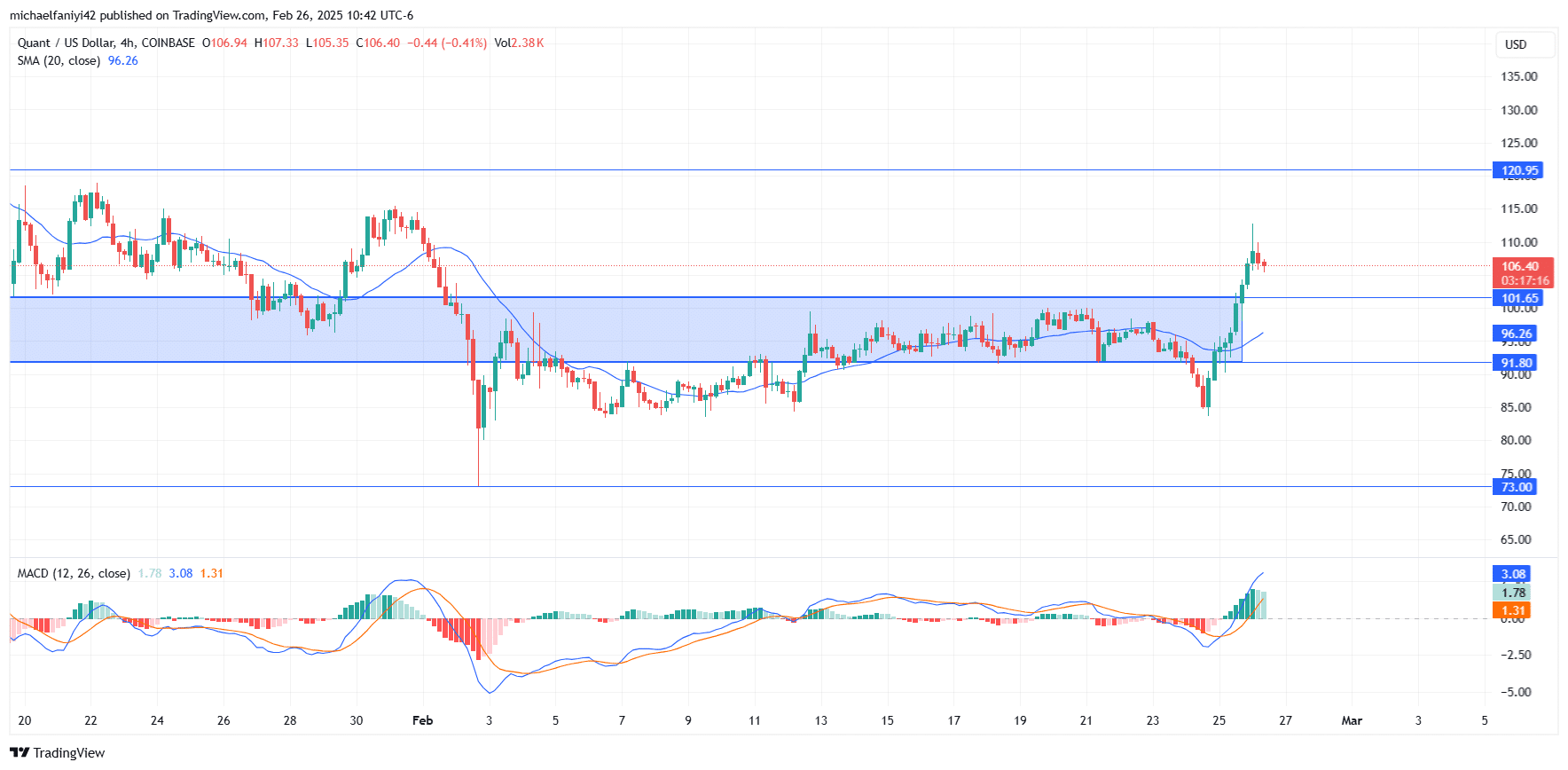Click the SMA value 96.26 in the legend
Image resolution: width=1568 pixels, height=770 pixels.
click(x=123, y=60)
